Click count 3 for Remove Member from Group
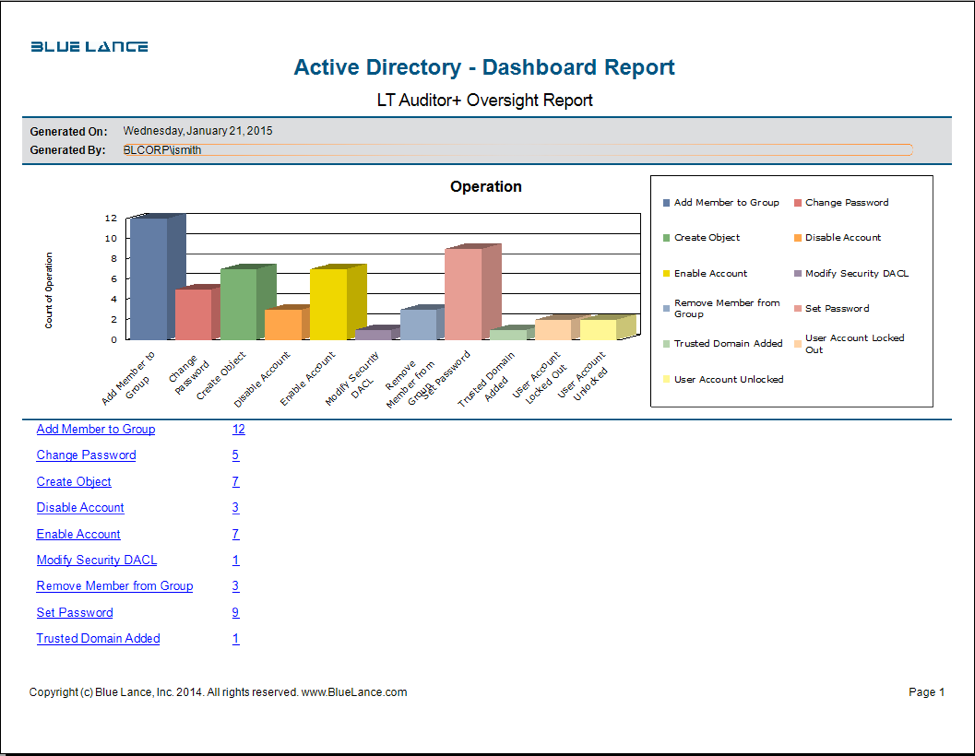Viewport: 975px width, 756px height. coord(236,586)
